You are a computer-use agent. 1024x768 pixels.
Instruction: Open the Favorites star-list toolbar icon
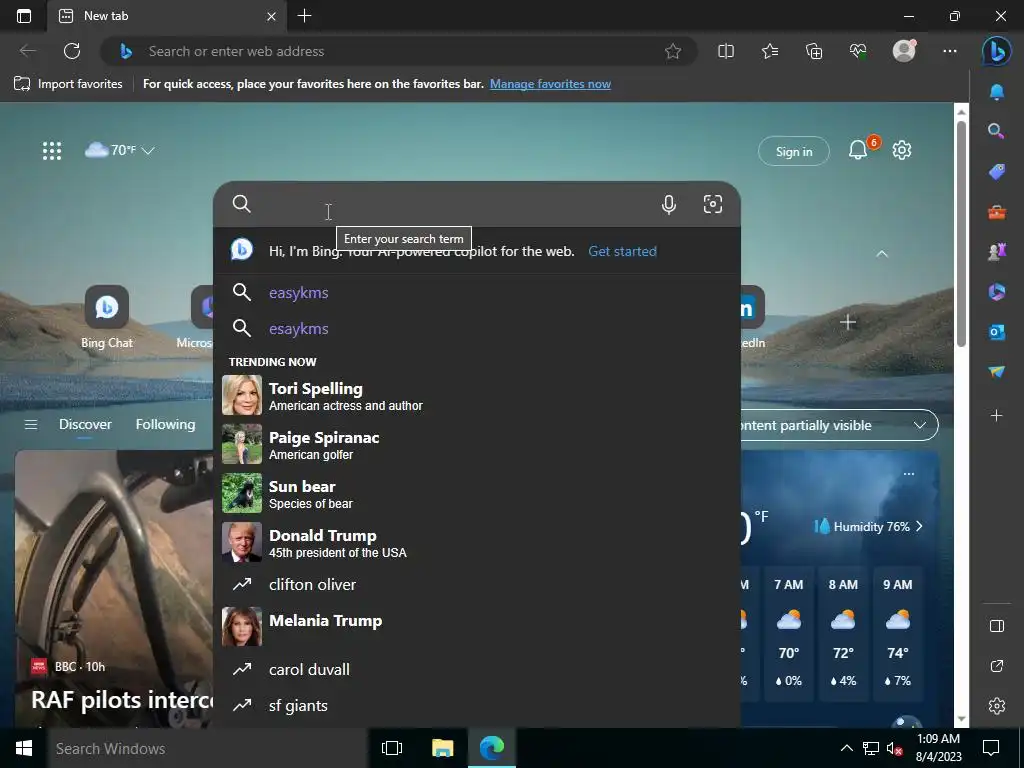pos(770,51)
